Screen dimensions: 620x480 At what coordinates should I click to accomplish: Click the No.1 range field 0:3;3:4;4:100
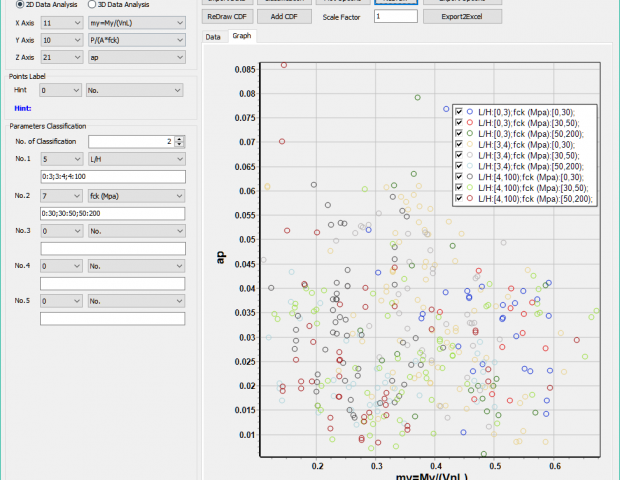pos(112,177)
